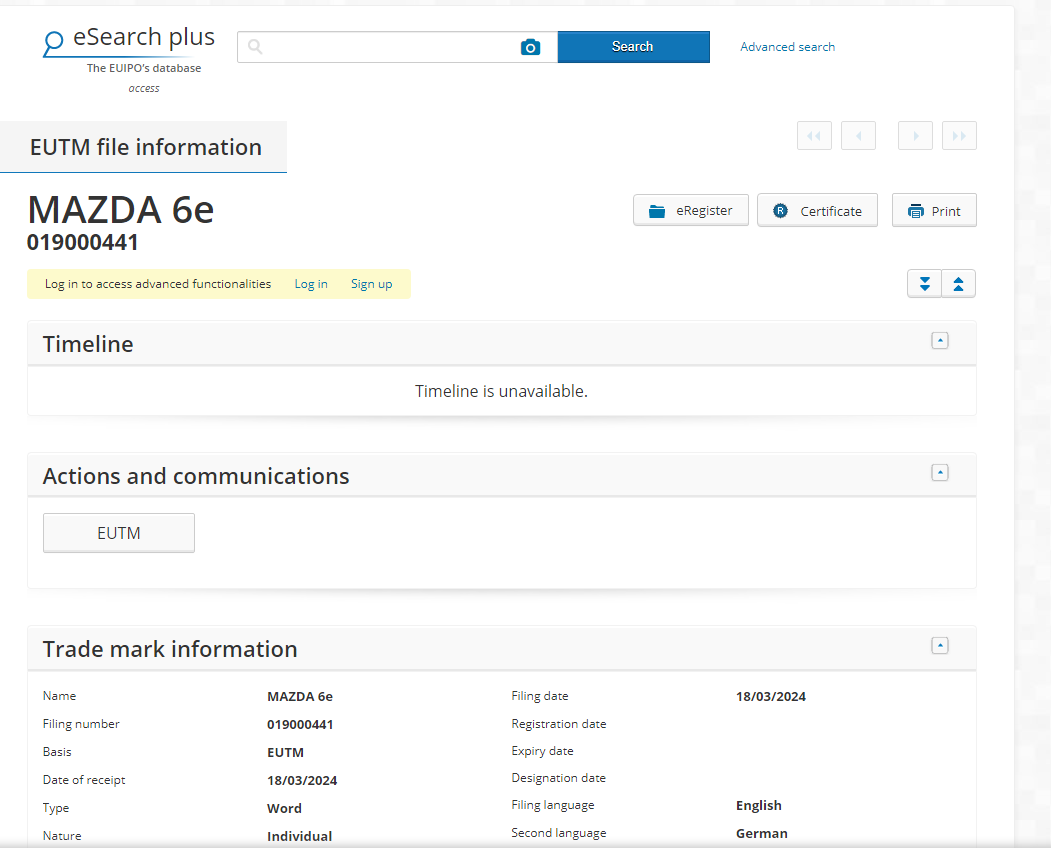This screenshot has width=1051, height=848.
Task: Go to next result arrow
Action: point(915,135)
